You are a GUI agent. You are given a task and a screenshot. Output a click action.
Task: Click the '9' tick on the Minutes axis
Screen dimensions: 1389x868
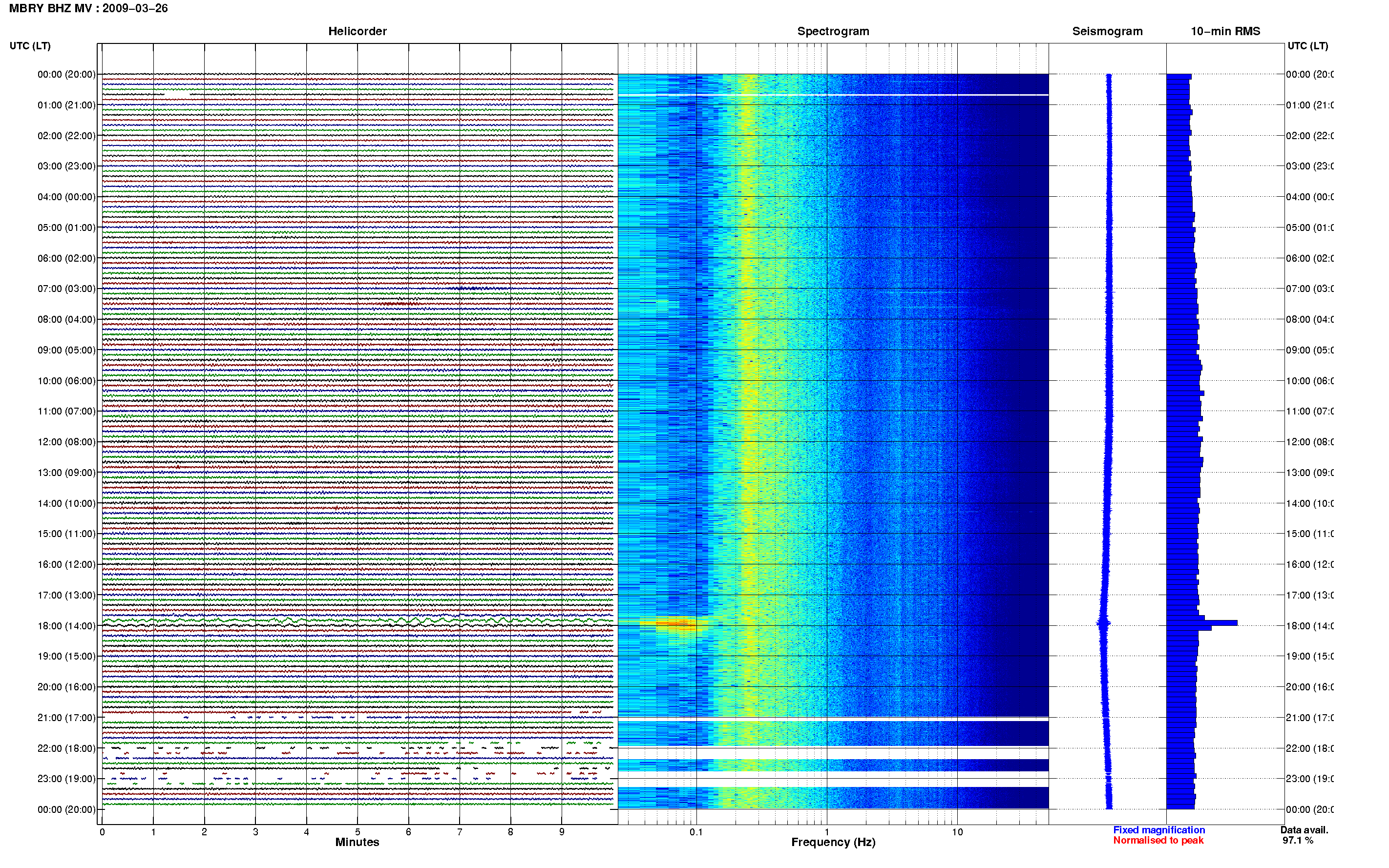[x=562, y=832]
